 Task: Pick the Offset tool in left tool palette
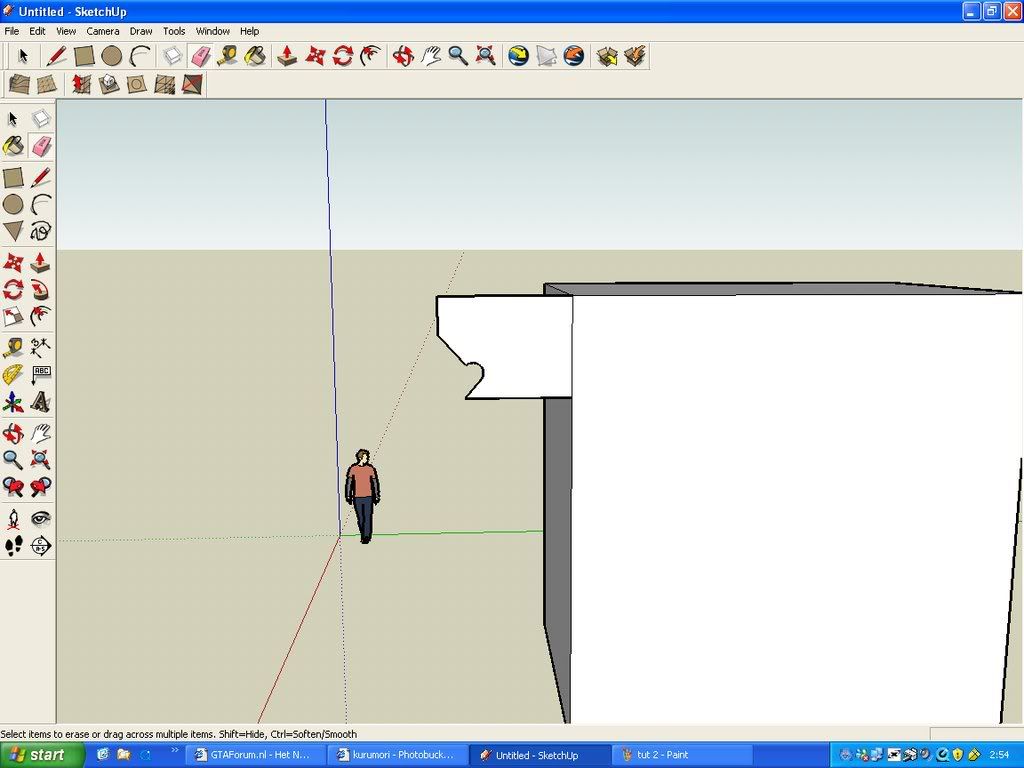pos(40,316)
